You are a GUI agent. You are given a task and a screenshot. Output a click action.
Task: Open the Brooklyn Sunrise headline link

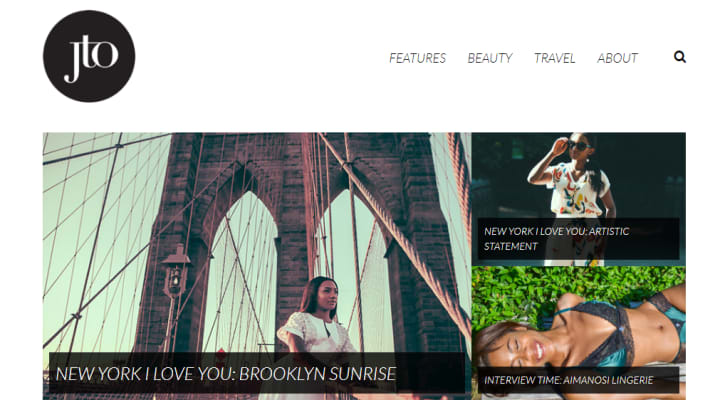[226, 374]
